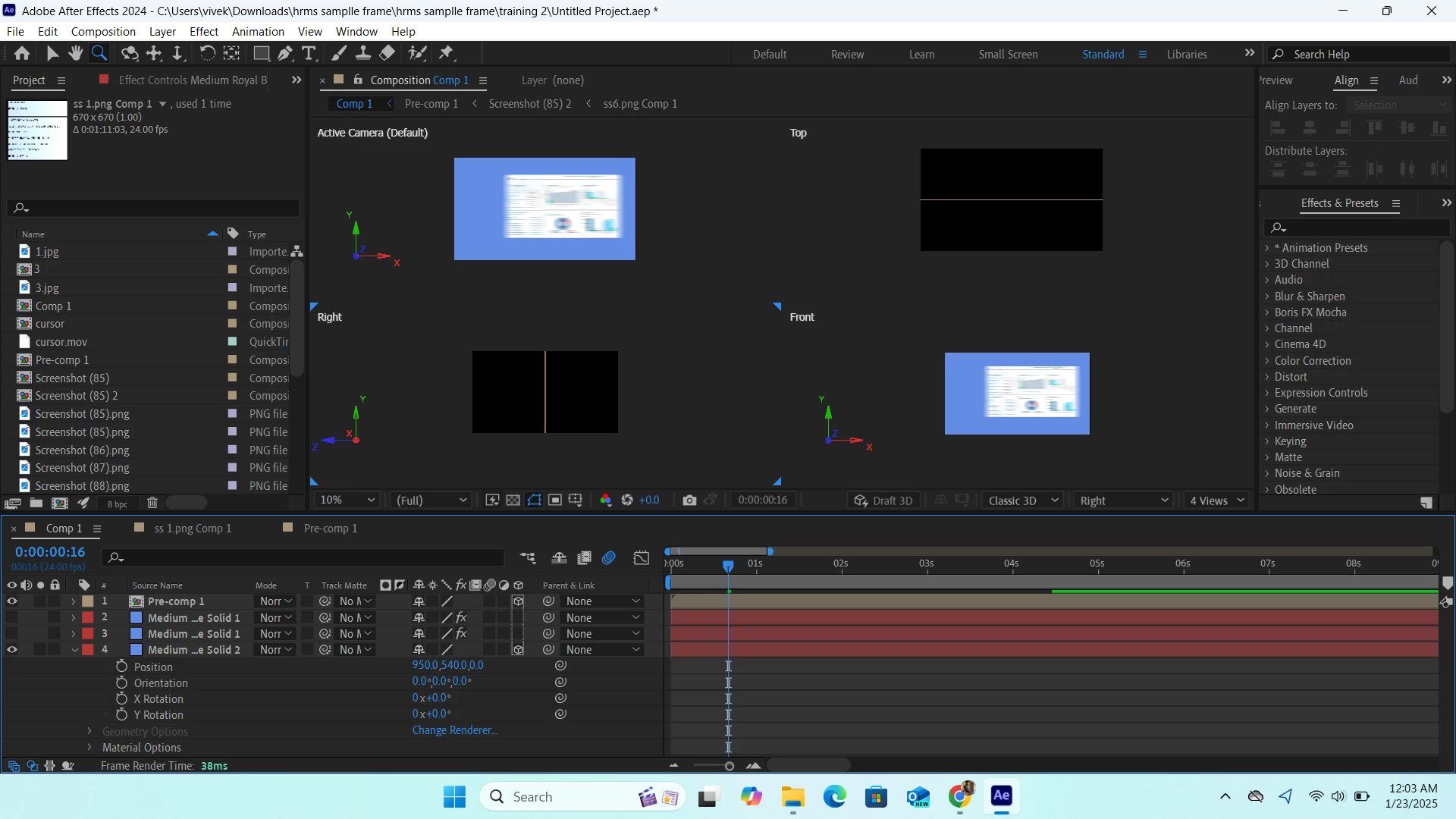1456x819 pixels.
Task: Open the Classic 3D renderer dropdown
Action: 1022,500
